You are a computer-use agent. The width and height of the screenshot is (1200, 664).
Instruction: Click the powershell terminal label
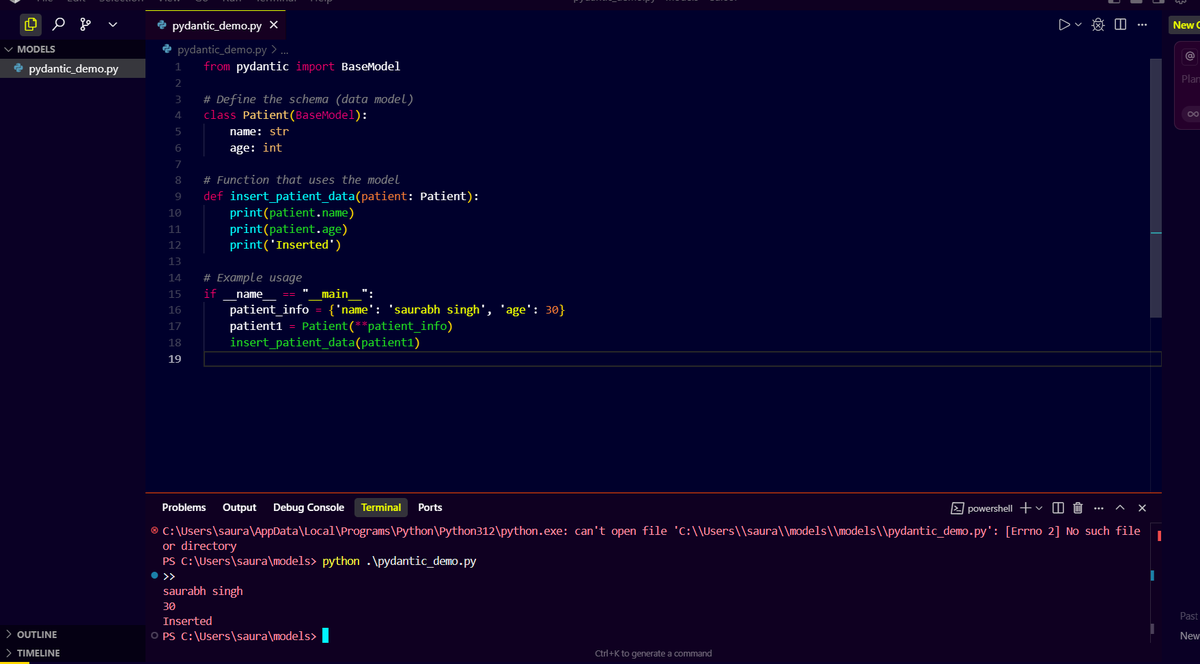coord(982,508)
